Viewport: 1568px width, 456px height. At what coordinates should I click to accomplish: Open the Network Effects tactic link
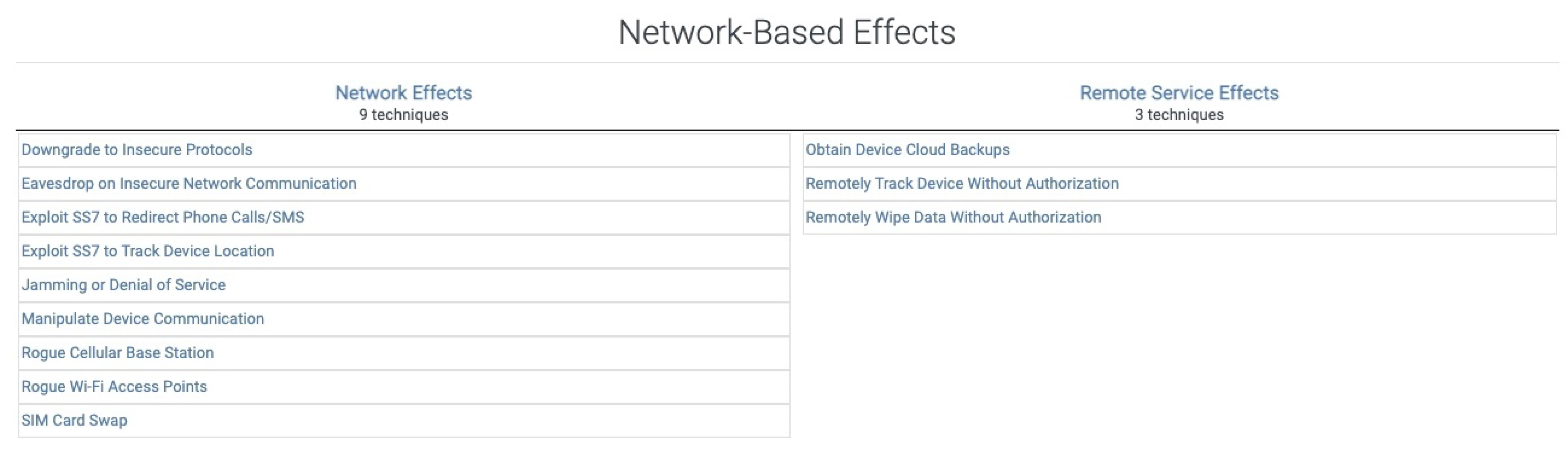pyautogui.click(x=403, y=93)
